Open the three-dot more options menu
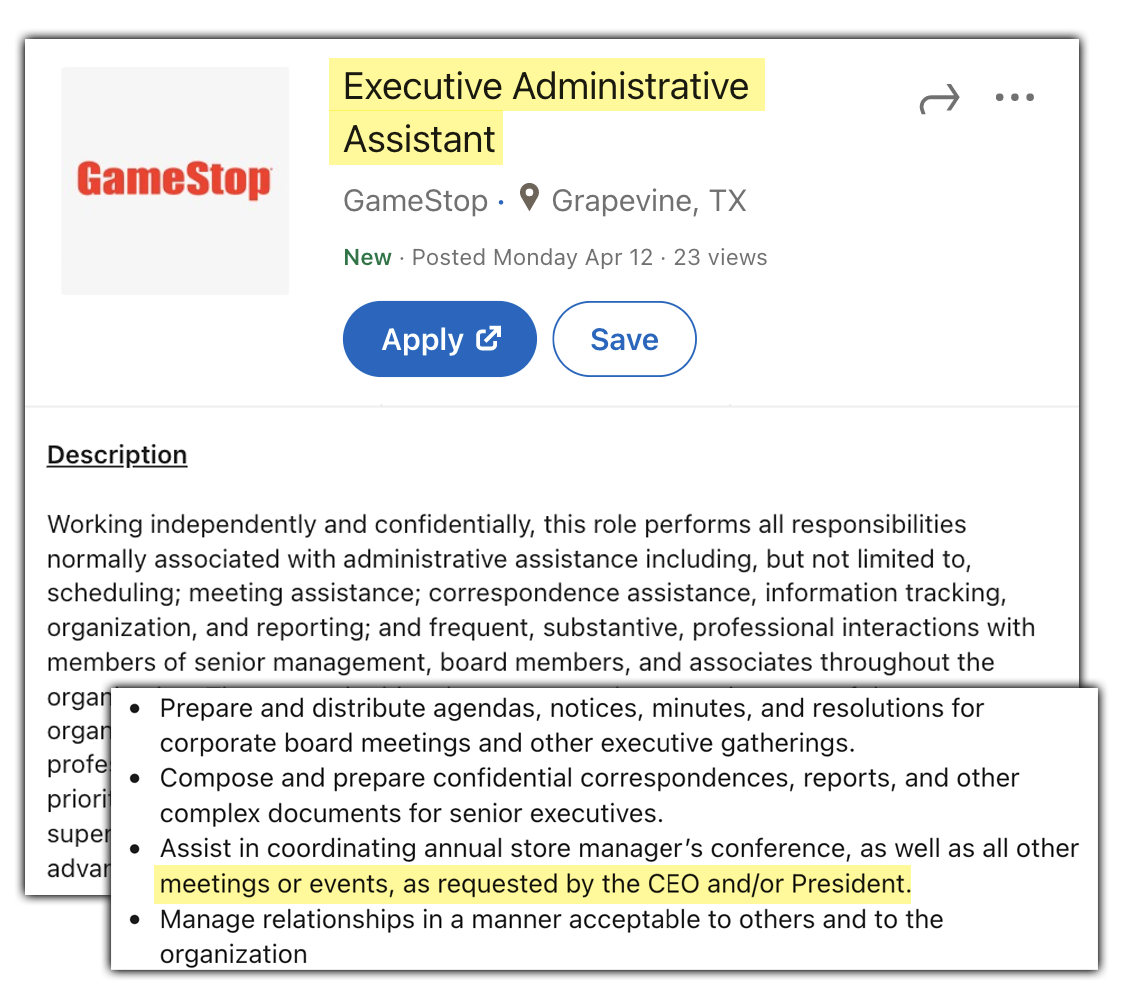Image resolution: width=1128 pixels, height=1004 pixels. pyautogui.click(x=1014, y=97)
